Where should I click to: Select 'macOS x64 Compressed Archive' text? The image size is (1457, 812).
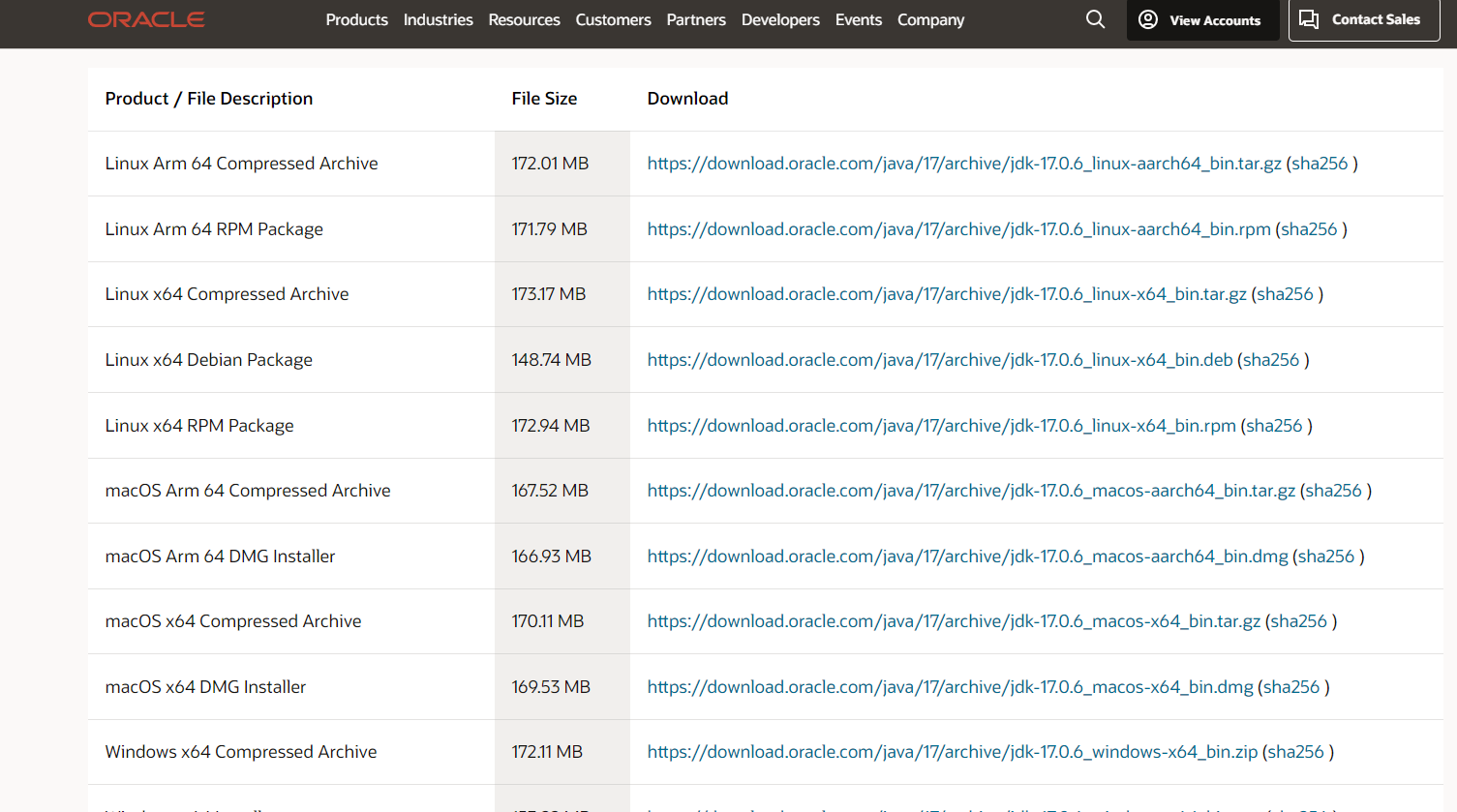[233, 621]
